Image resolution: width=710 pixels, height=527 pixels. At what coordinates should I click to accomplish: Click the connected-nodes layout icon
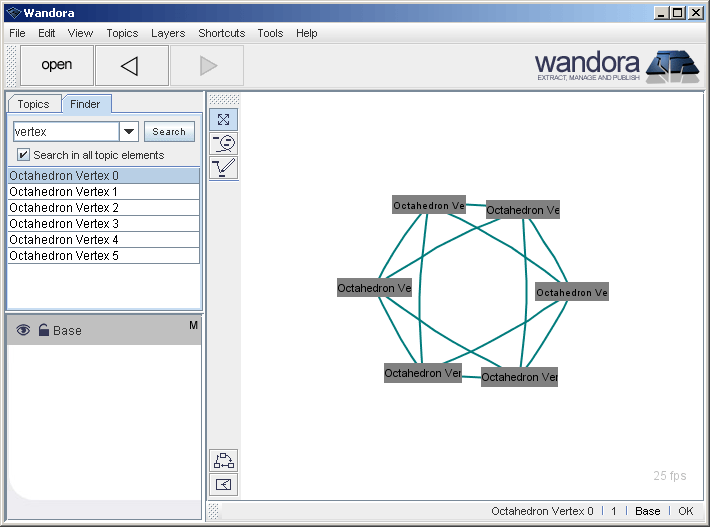click(x=224, y=460)
